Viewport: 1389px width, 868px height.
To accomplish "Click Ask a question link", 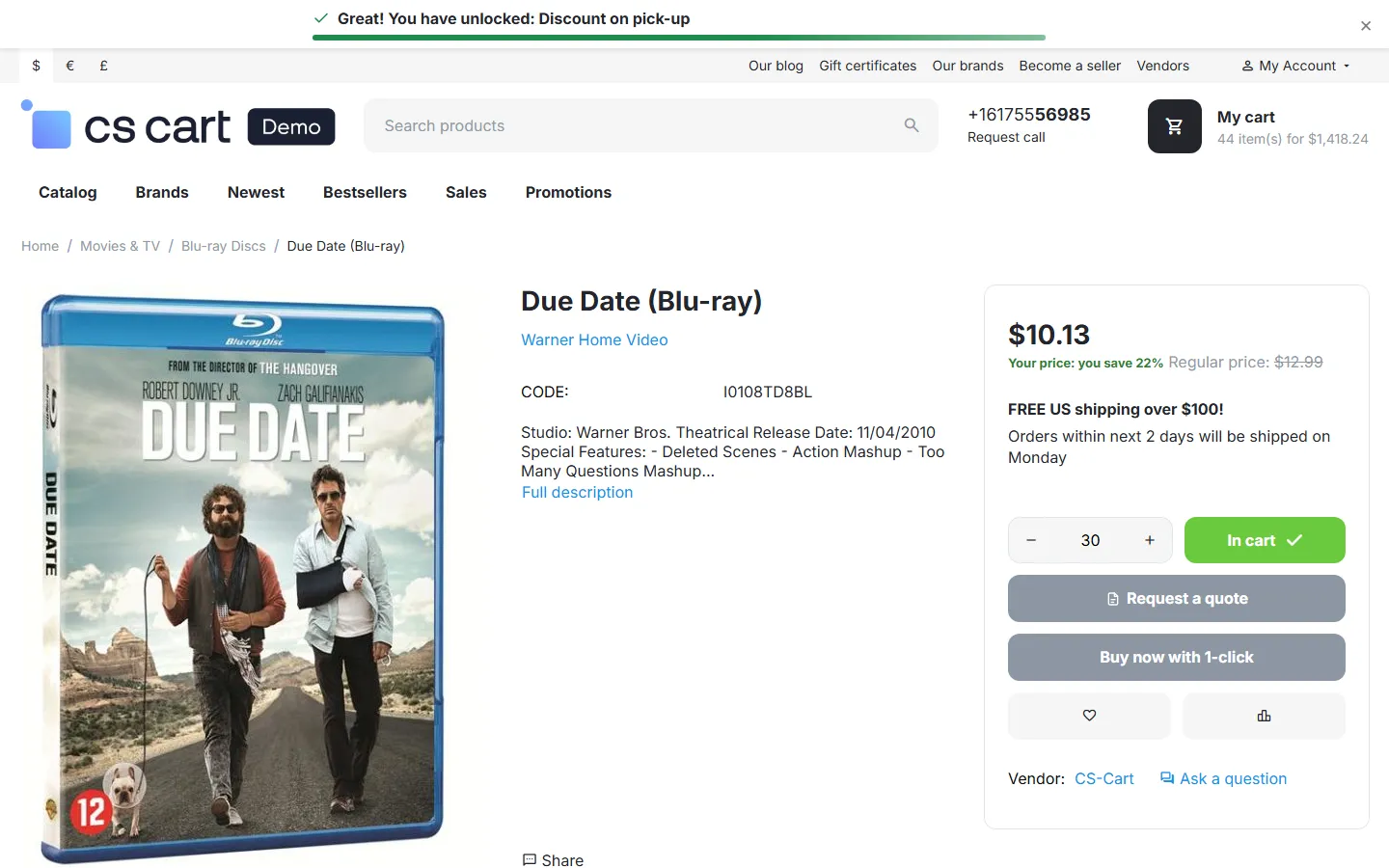I will click(x=1223, y=778).
